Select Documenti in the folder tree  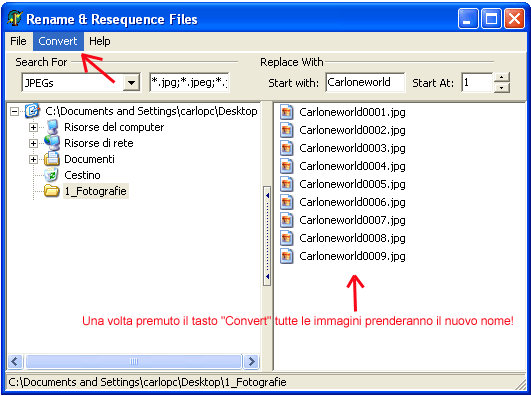click(89, 159)
